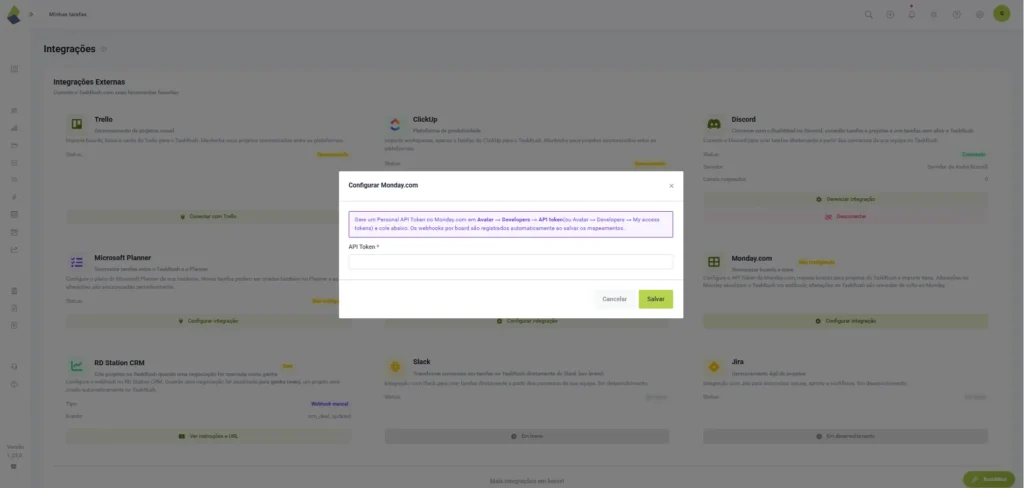Click the Configurar Monday.com dialog title
This screenshot has height=488, width=1024.
tap(383, 186)
